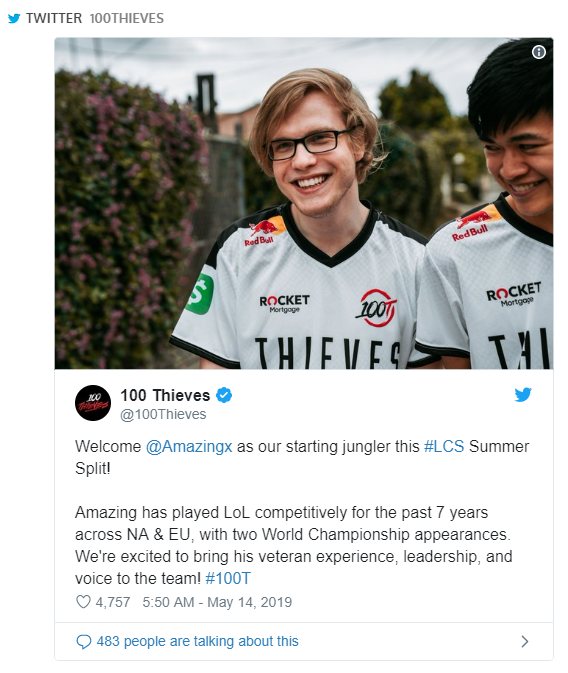Click the speech bubble reply icon
Screen dimensions: 568x673
(83, 642)
